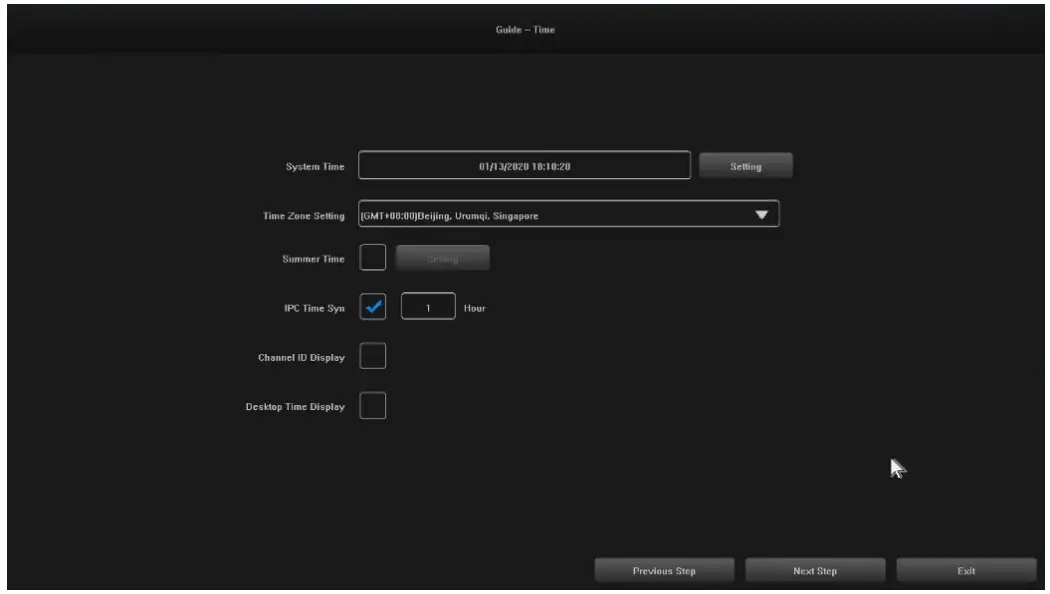
Task: Tick the Desktop Time Display checkbox
Action: click(x=372, y=406)
